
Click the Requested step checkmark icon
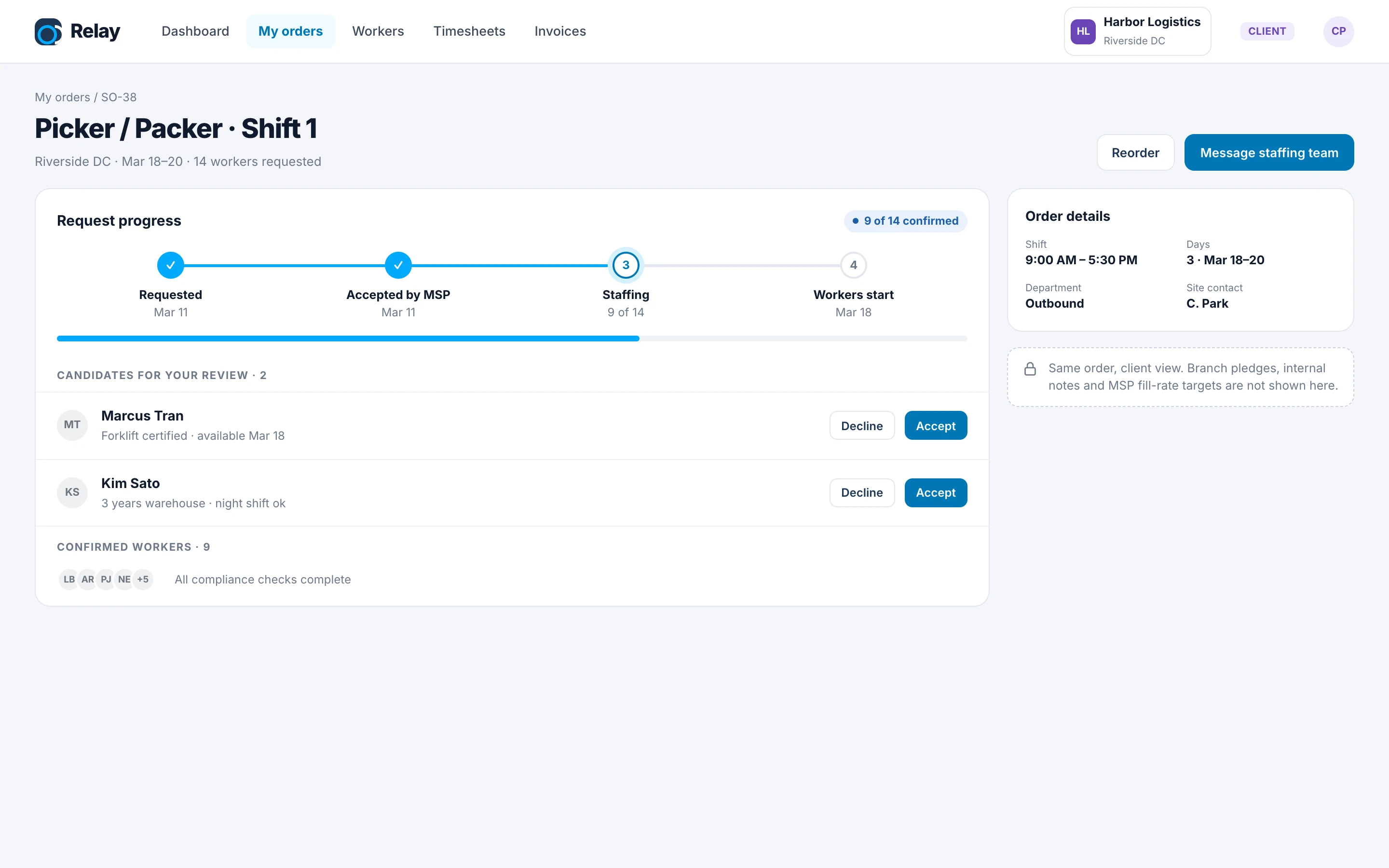click(x=170, y=265)
